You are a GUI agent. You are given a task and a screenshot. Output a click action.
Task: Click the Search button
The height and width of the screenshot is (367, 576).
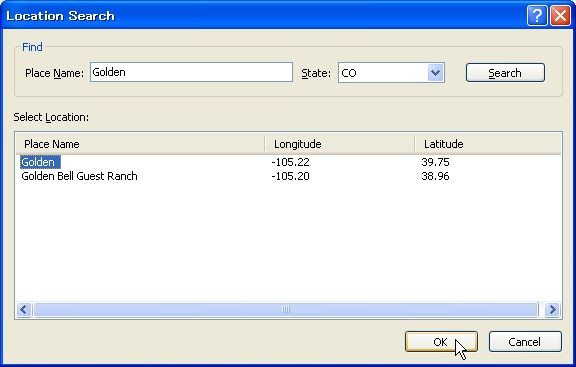click(505, 73)
